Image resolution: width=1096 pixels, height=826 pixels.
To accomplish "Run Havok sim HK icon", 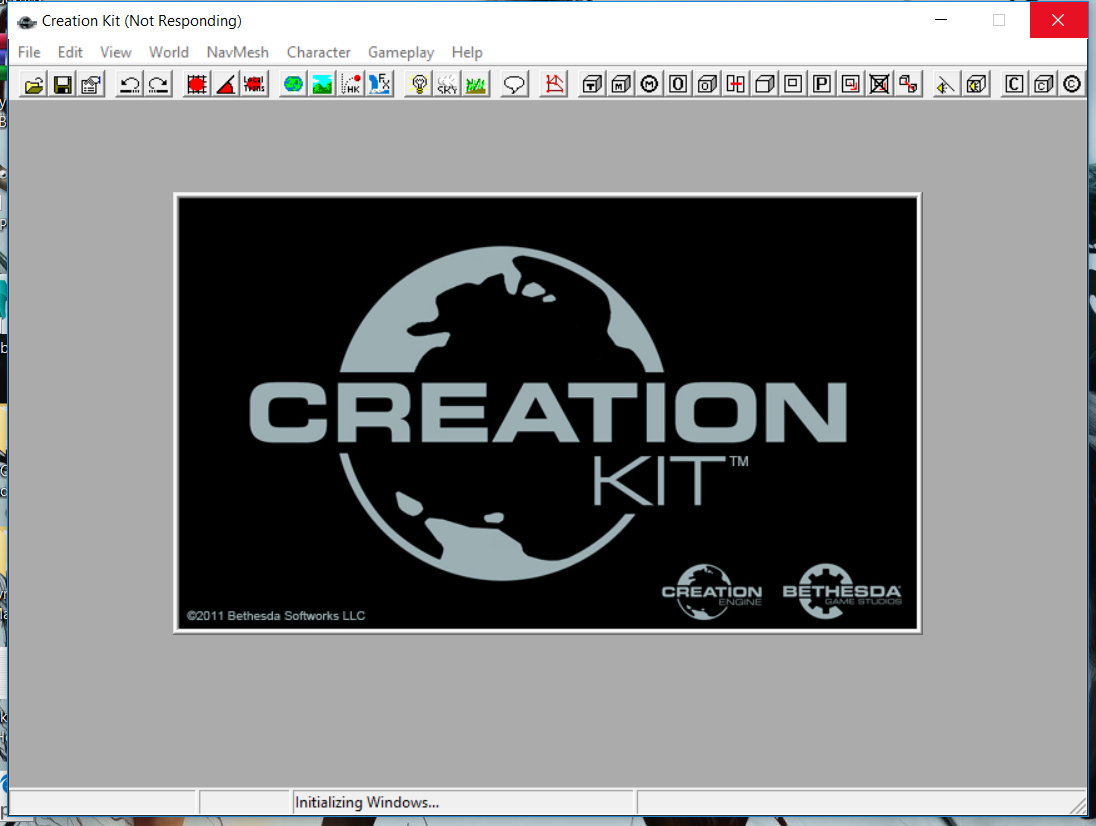I will 352,85.
